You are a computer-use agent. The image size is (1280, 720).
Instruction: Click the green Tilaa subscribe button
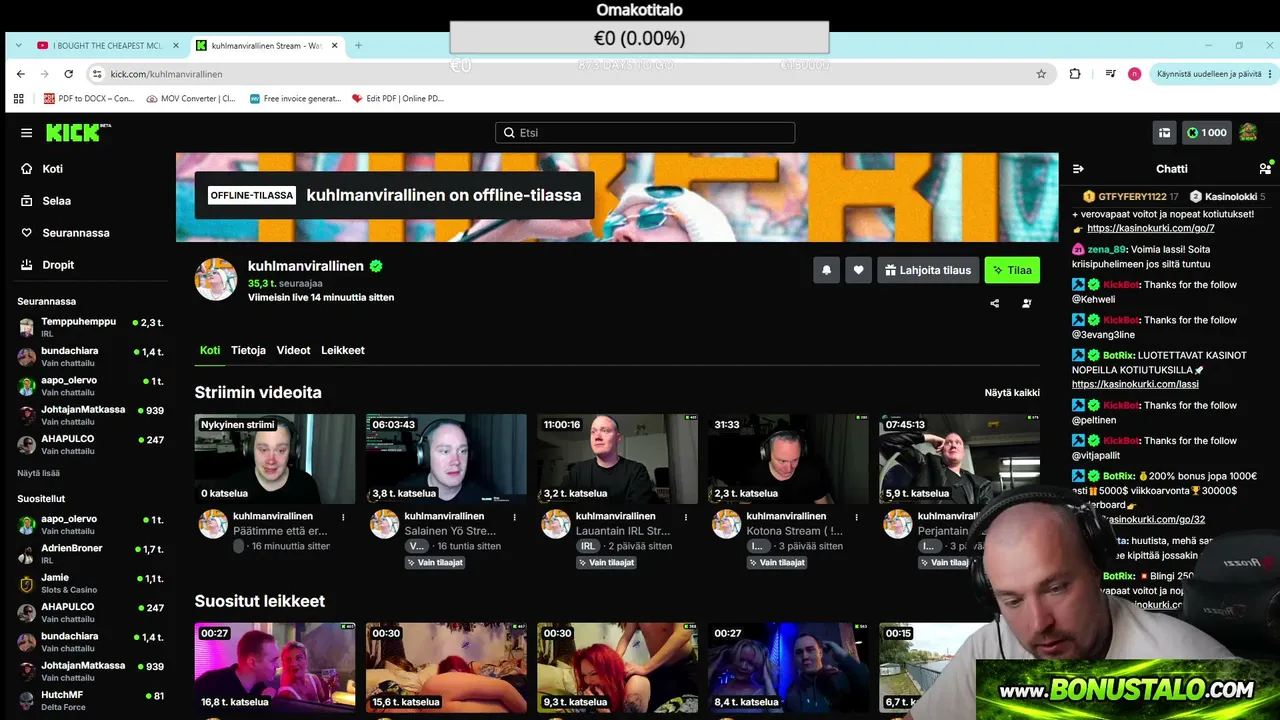[x=1012, y=270]
